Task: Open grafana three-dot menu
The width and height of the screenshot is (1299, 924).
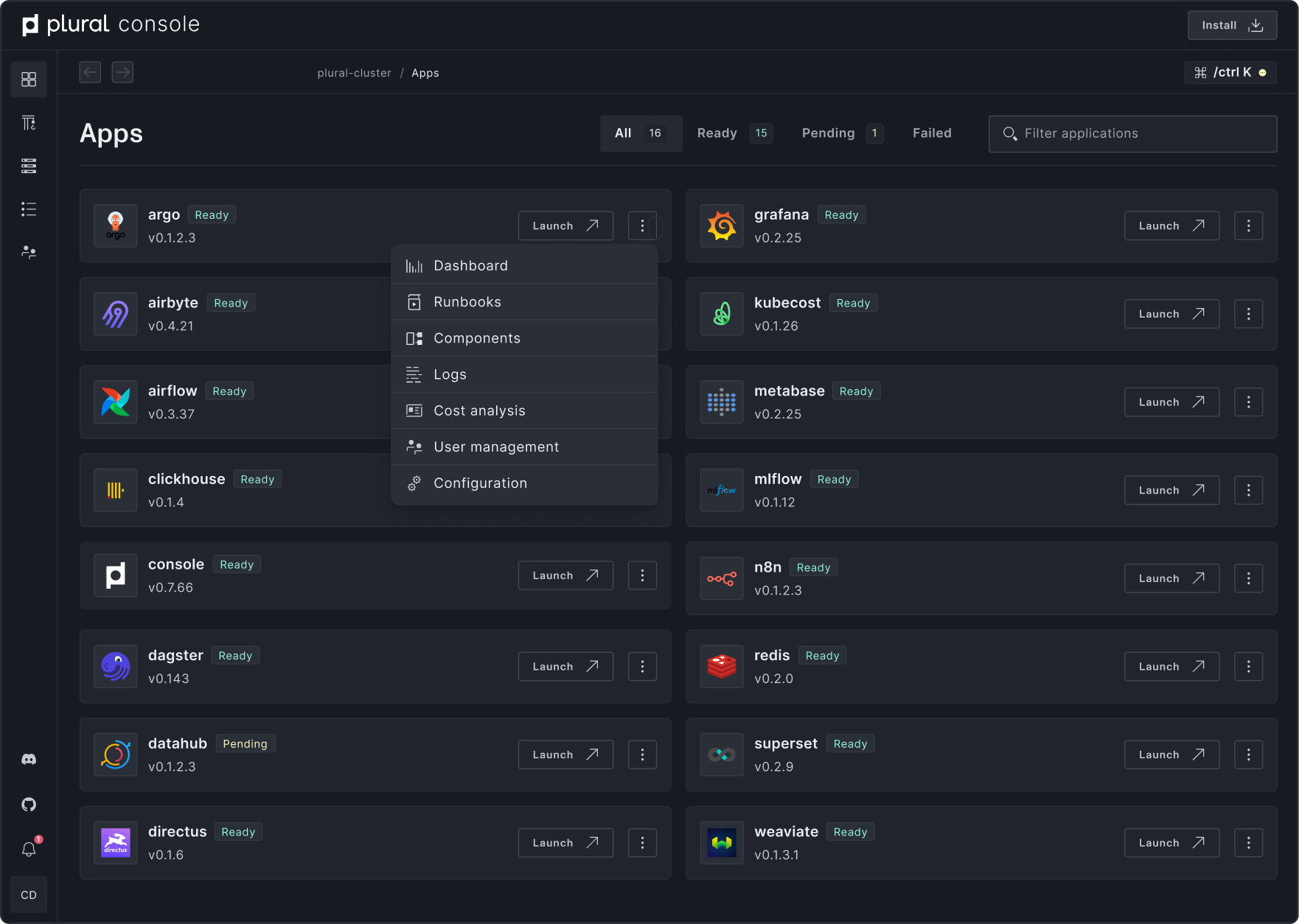Action: 1248,225
